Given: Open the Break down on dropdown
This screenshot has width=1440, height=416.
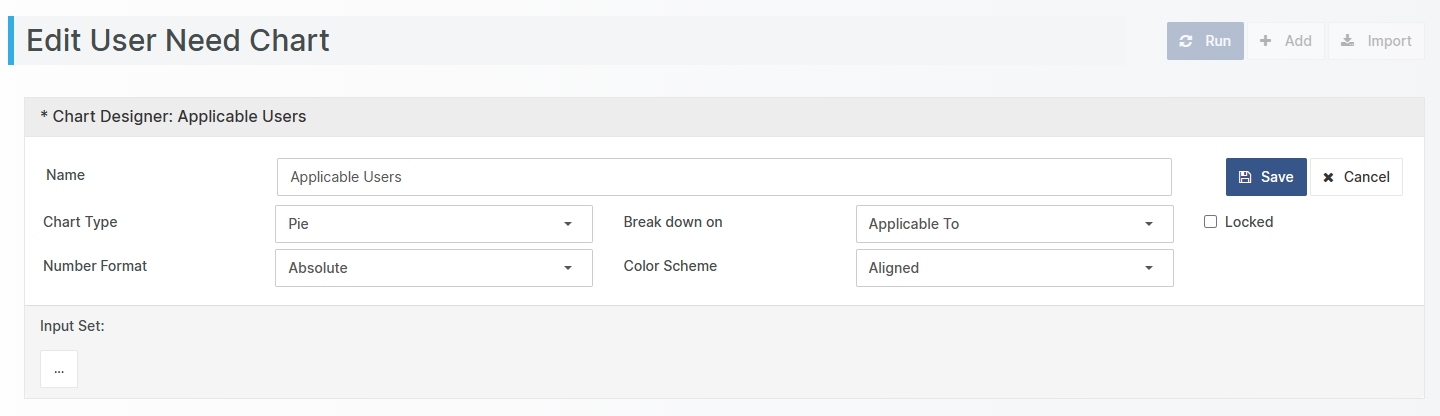Looking at the screenshot, I should (1014, 224).
